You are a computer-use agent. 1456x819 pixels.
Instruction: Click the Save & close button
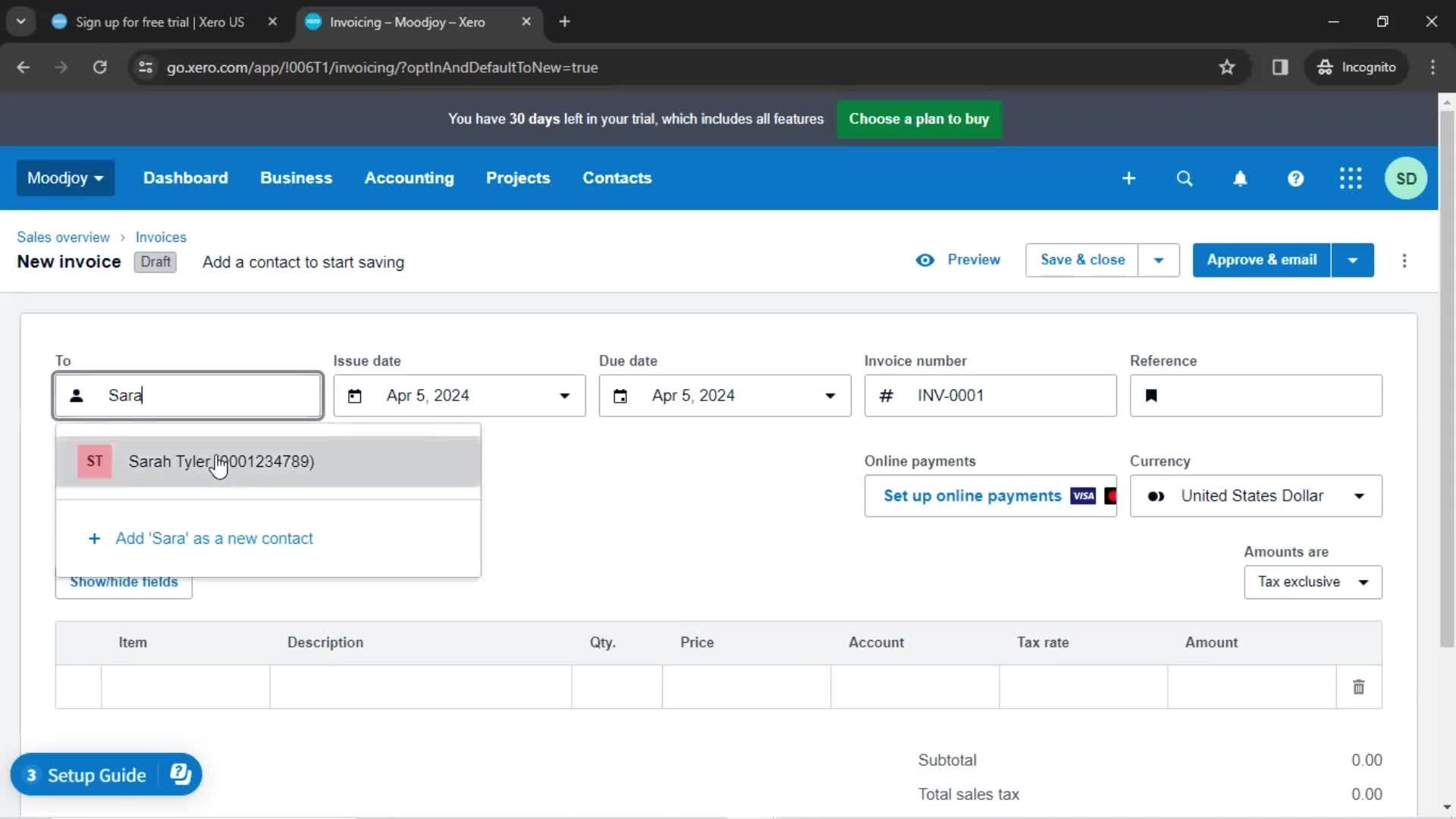[1082, 260]
